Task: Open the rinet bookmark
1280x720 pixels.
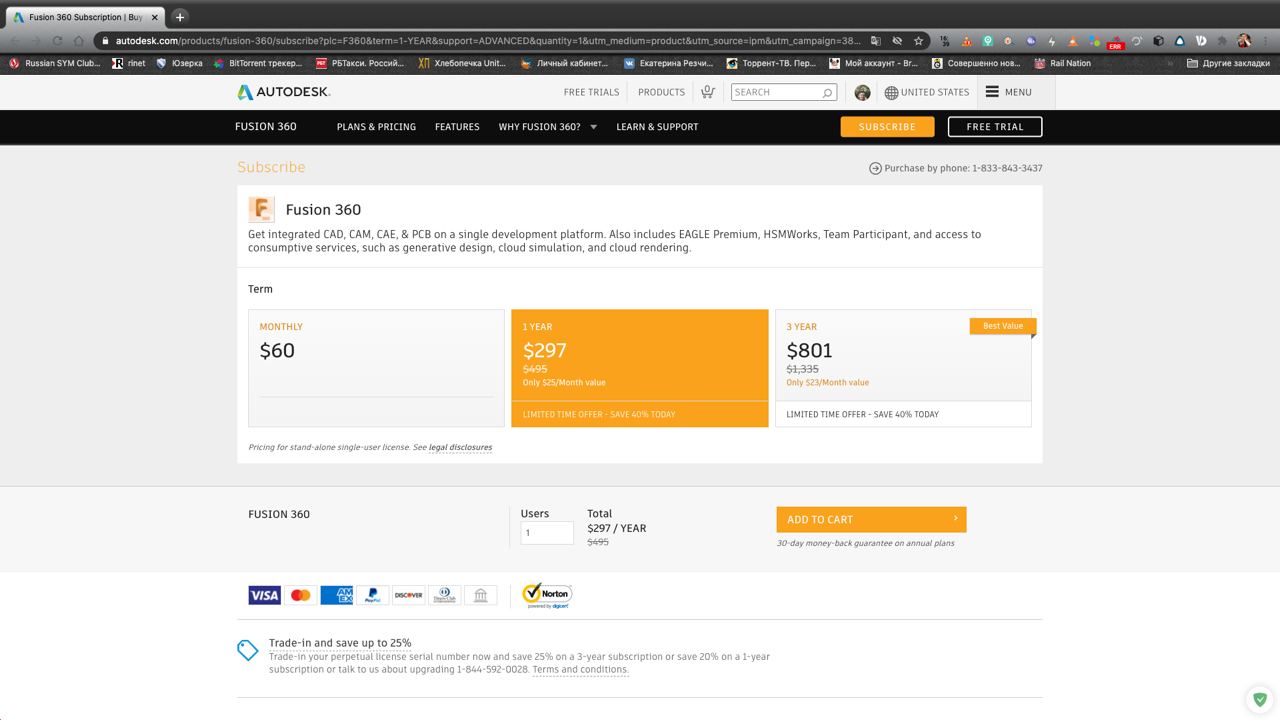Action: click(x=129, y=63)
